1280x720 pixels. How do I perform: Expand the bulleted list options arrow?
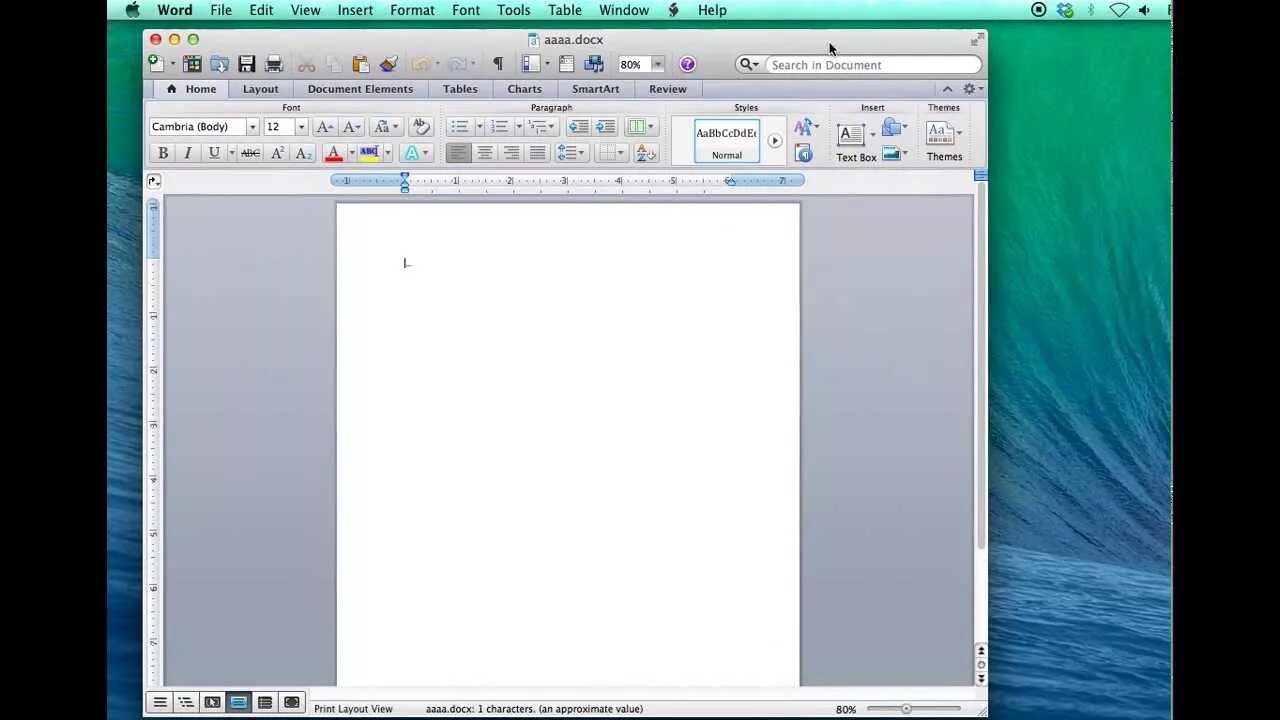479,127
